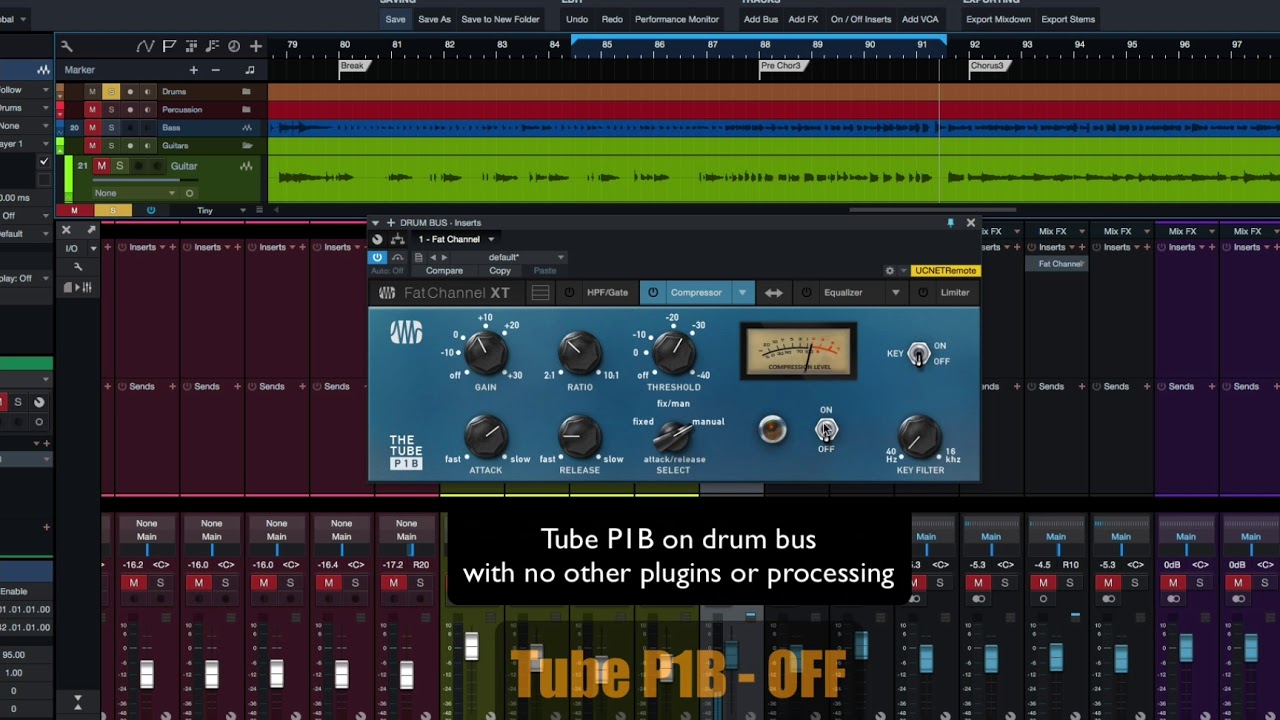Click the Pre Chor3 marker on timeline
Screen dimensions: 1280x720
point(781,66)
